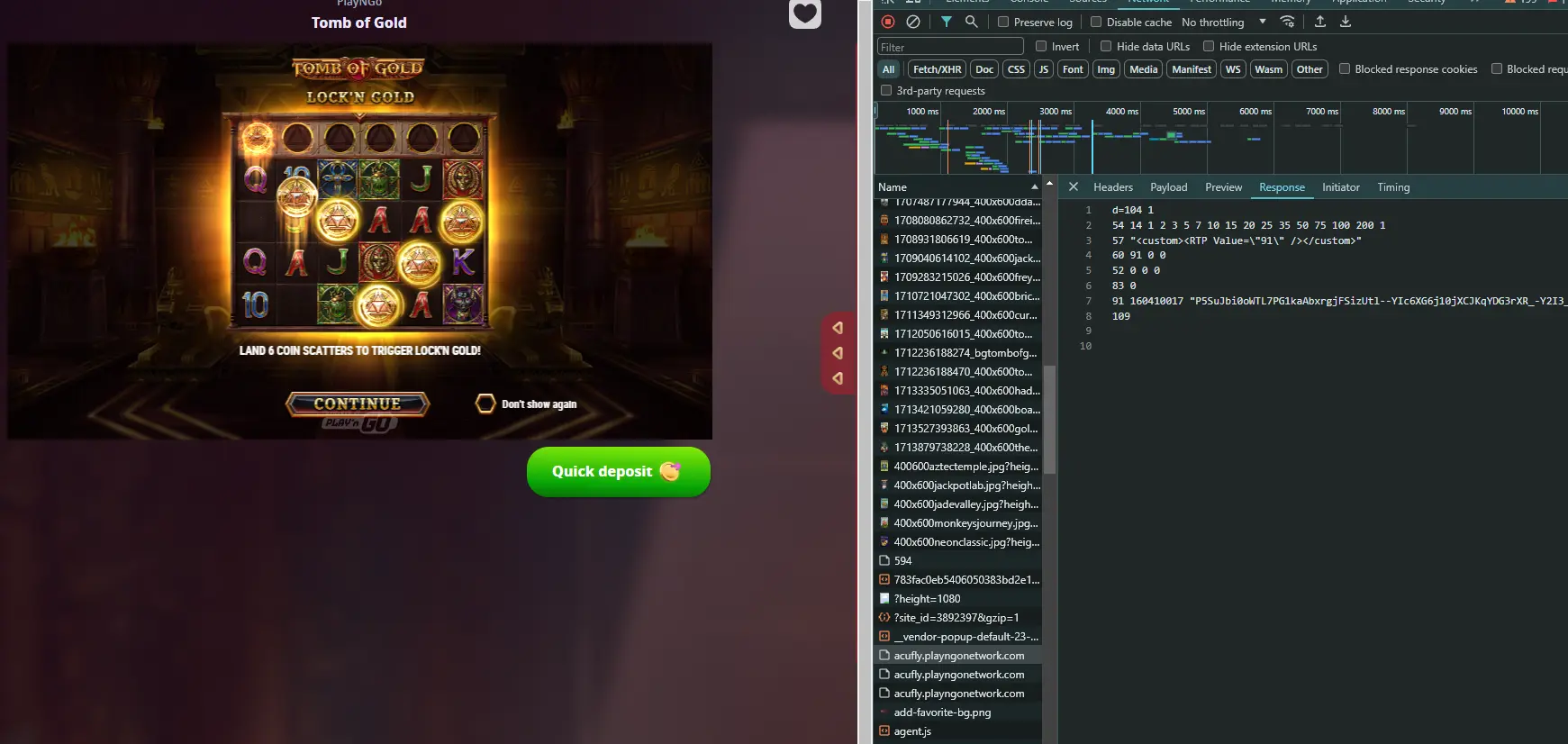Screen dimensions: 1568x744
Task: Close the request details panel
Action: pyautogui.click(x=1074, y=186)
